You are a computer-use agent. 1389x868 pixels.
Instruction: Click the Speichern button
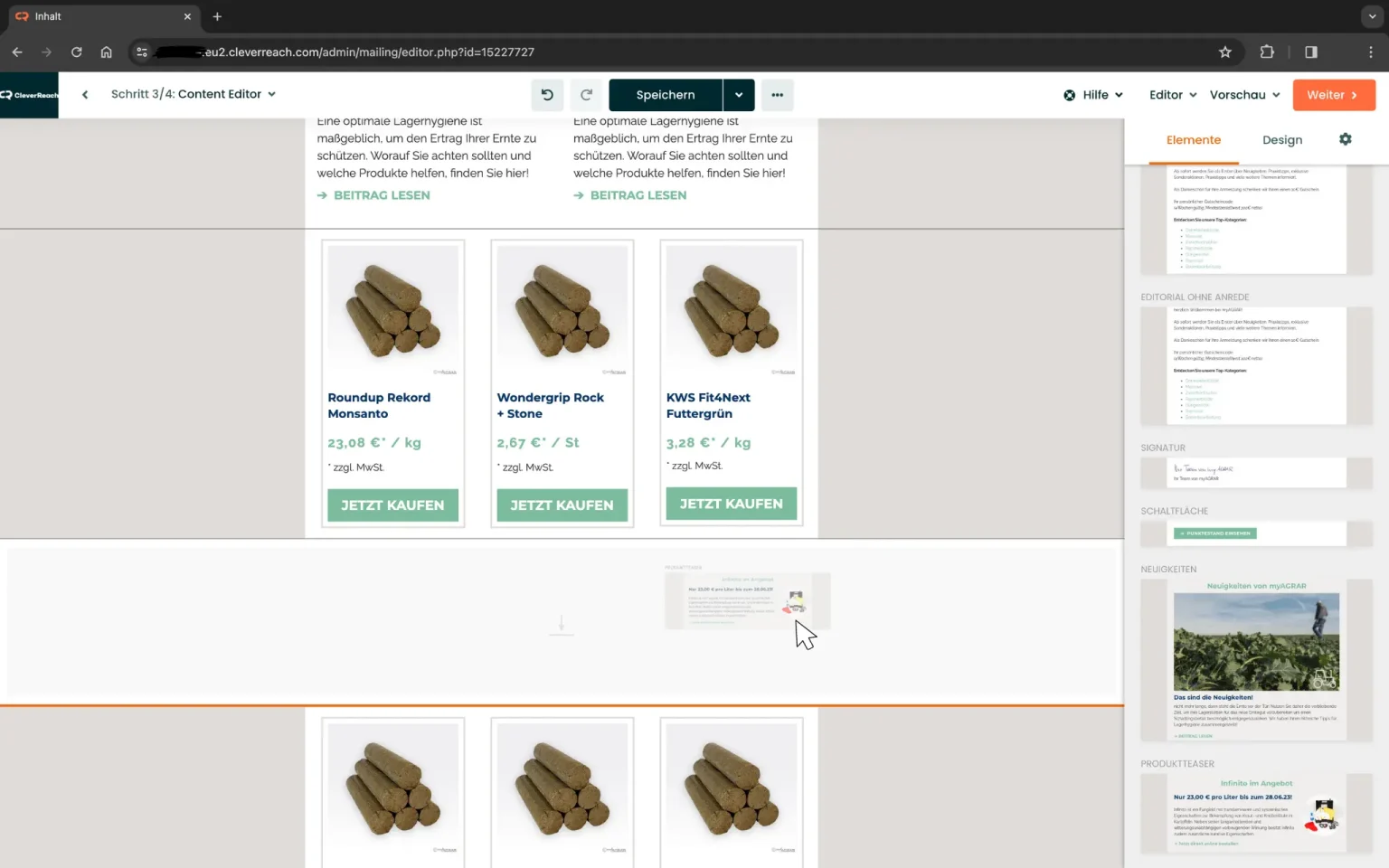(x=666, y=95)
